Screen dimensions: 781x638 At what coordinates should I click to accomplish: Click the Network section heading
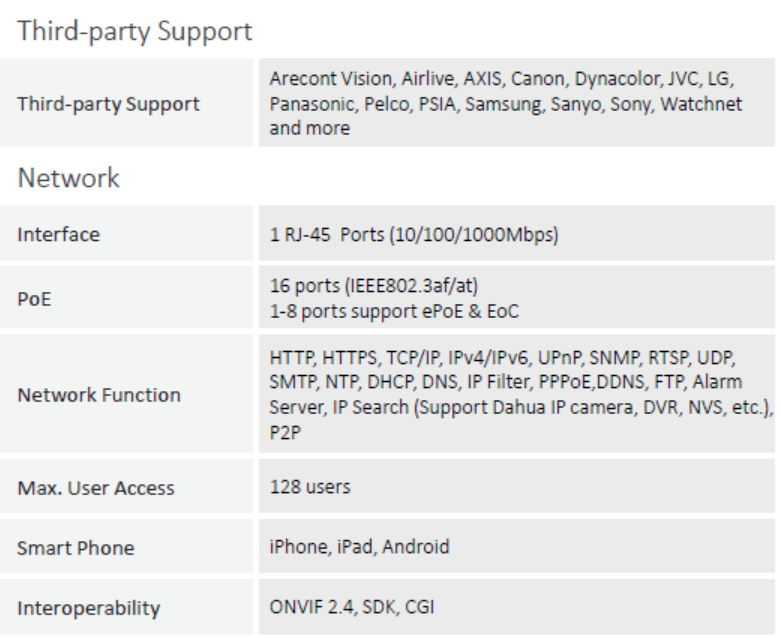click(69, 178)
